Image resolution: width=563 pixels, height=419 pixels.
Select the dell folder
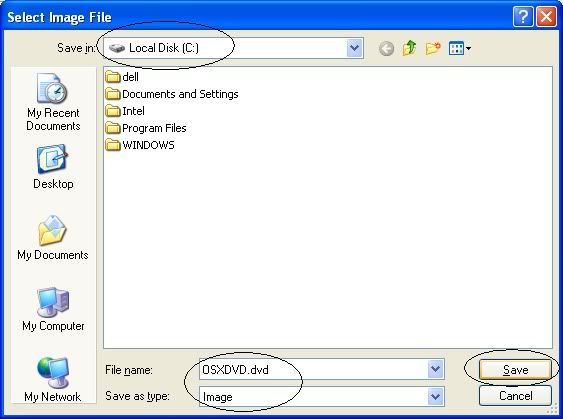pos(122,76)
